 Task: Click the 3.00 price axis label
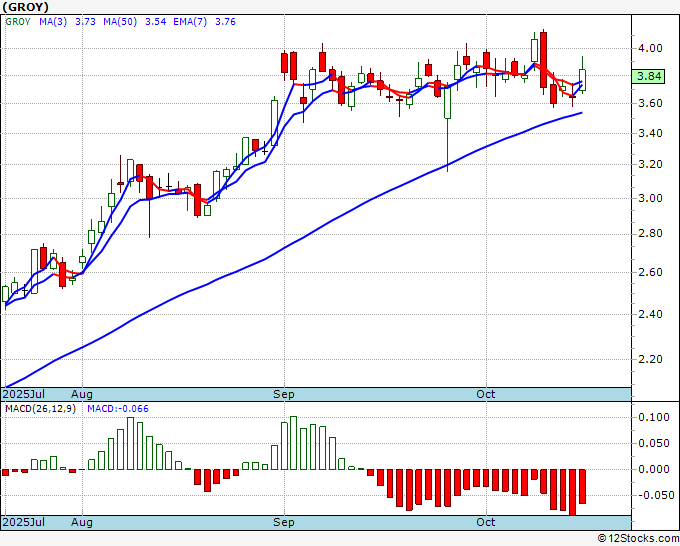coord(650,198)
